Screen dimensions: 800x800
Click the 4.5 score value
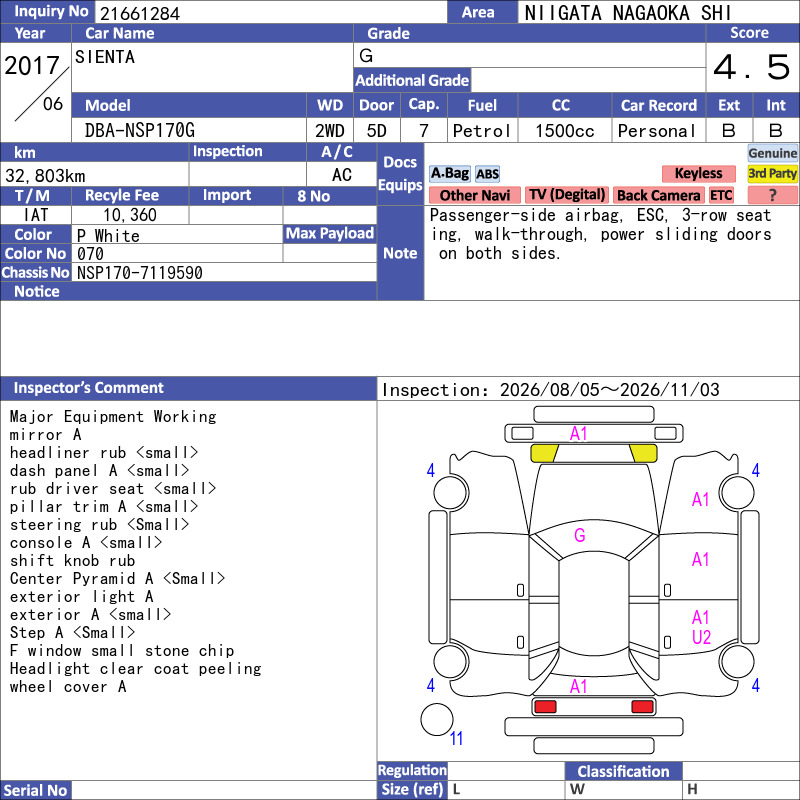(752, 67)
